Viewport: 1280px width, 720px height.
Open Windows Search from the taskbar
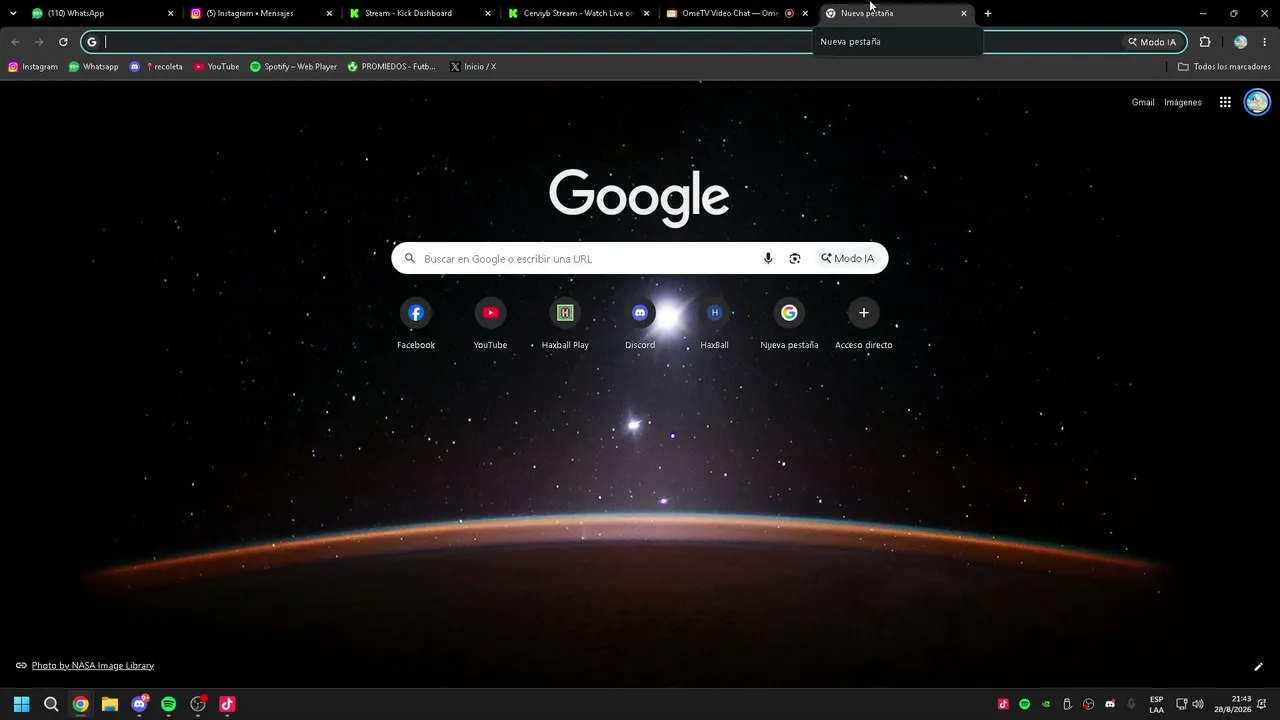click(51, 704)
